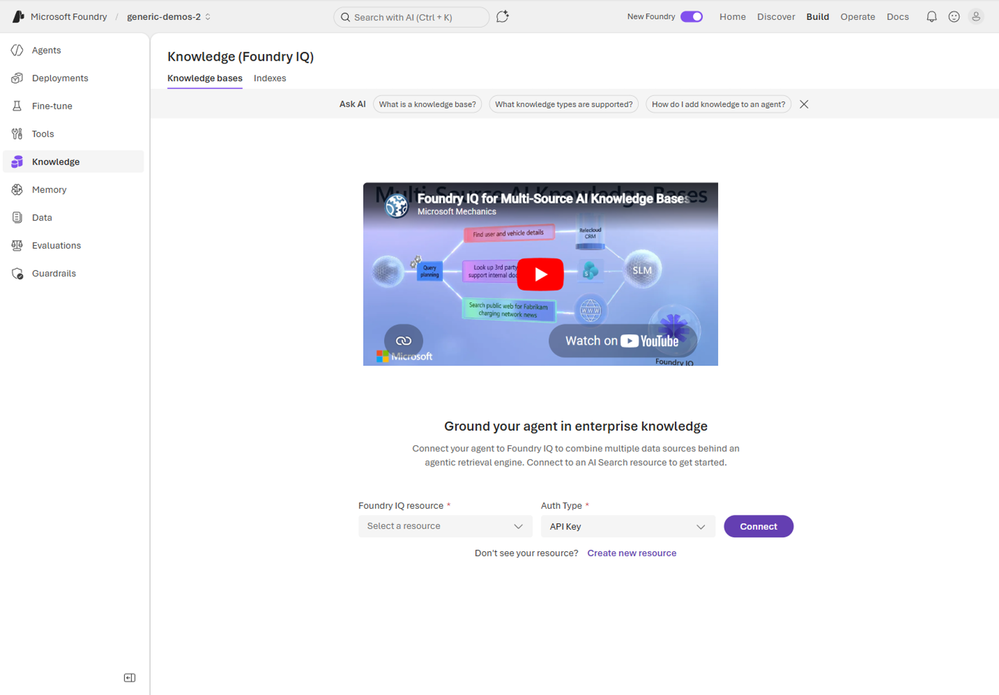Open the Memory sidebar icon
This screenshot has width=999, height=695.
tap(17, 190)
